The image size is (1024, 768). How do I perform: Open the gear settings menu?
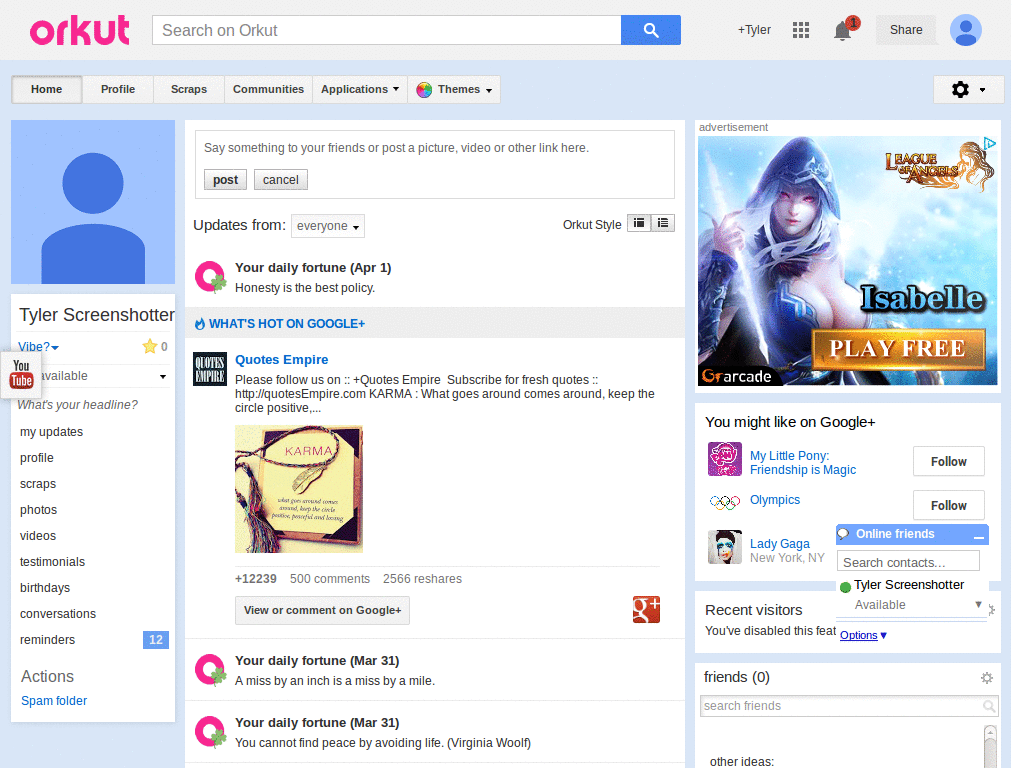click(968, 89)
